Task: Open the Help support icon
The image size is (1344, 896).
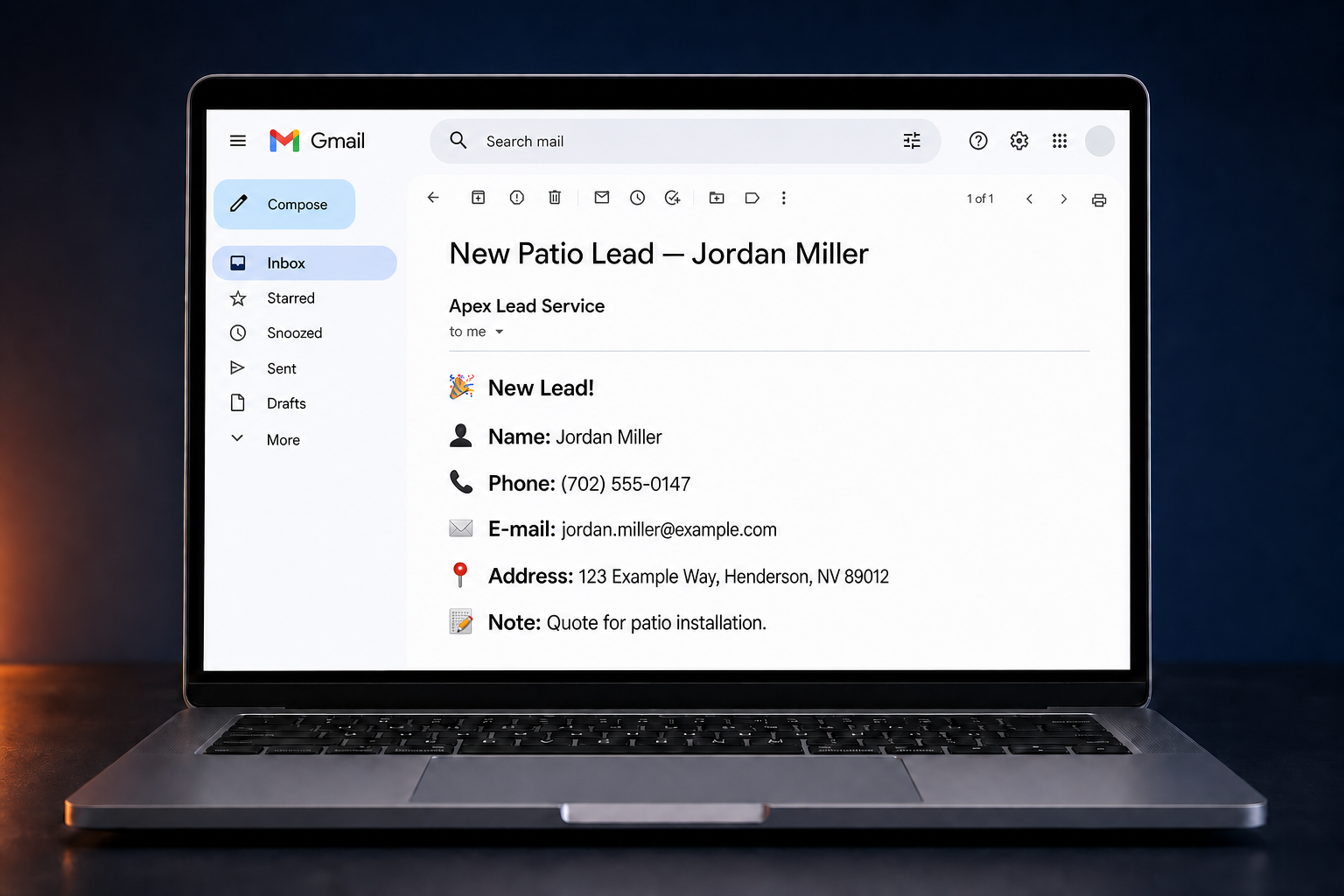Action: pos(978,141)
